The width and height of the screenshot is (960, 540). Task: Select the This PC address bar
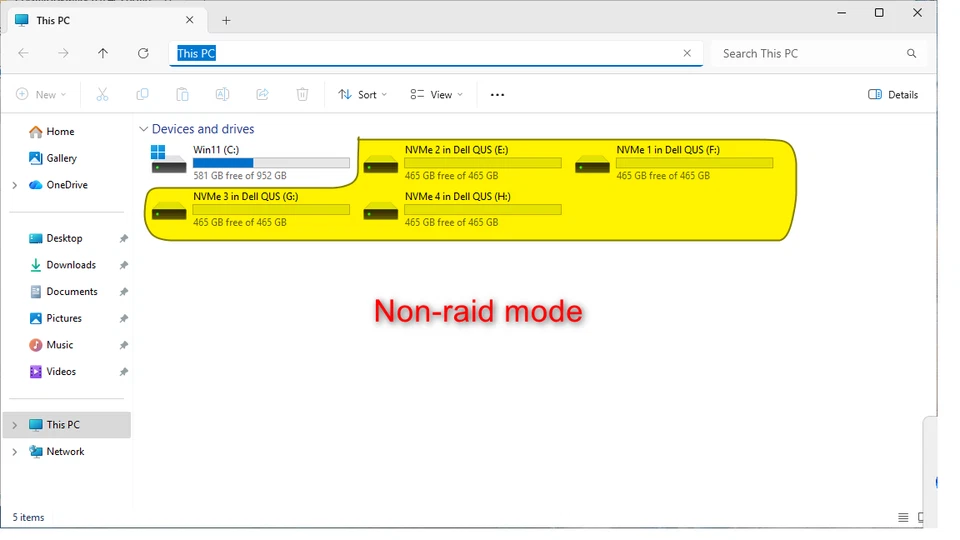(x=436, y=53)
